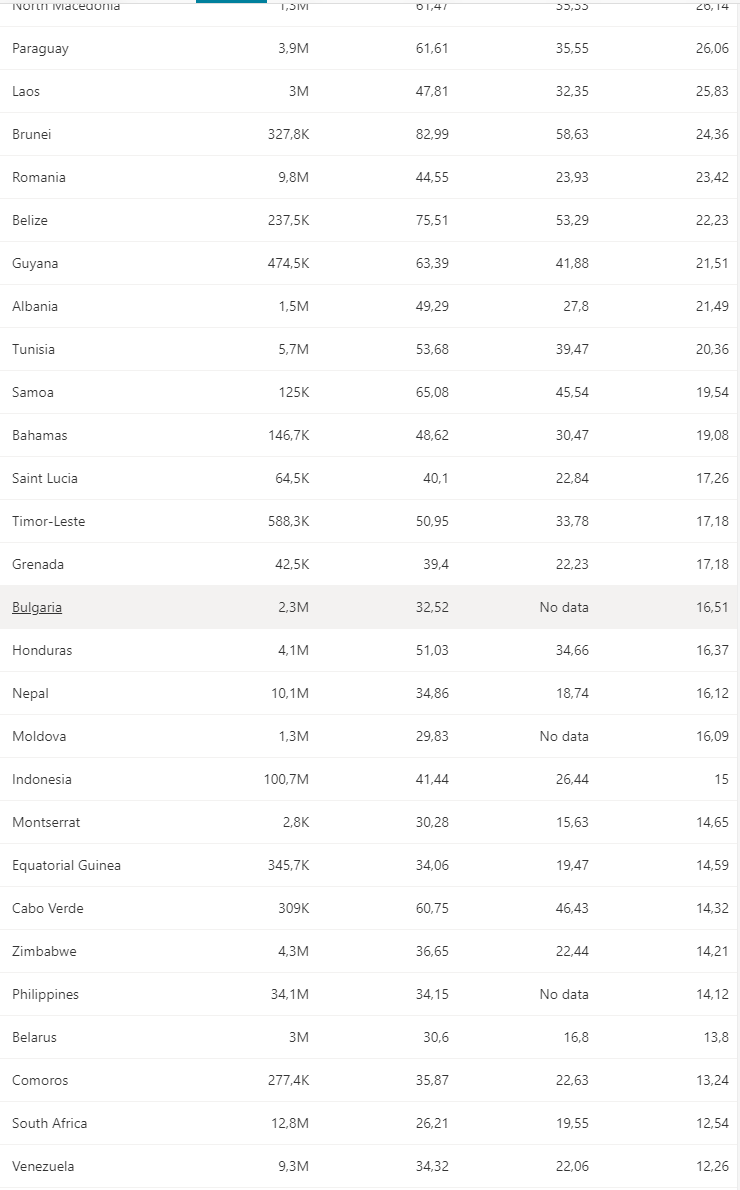Open the Bulgaria country link
Screen dimensions: 740x1190
(x=36, y=607)
